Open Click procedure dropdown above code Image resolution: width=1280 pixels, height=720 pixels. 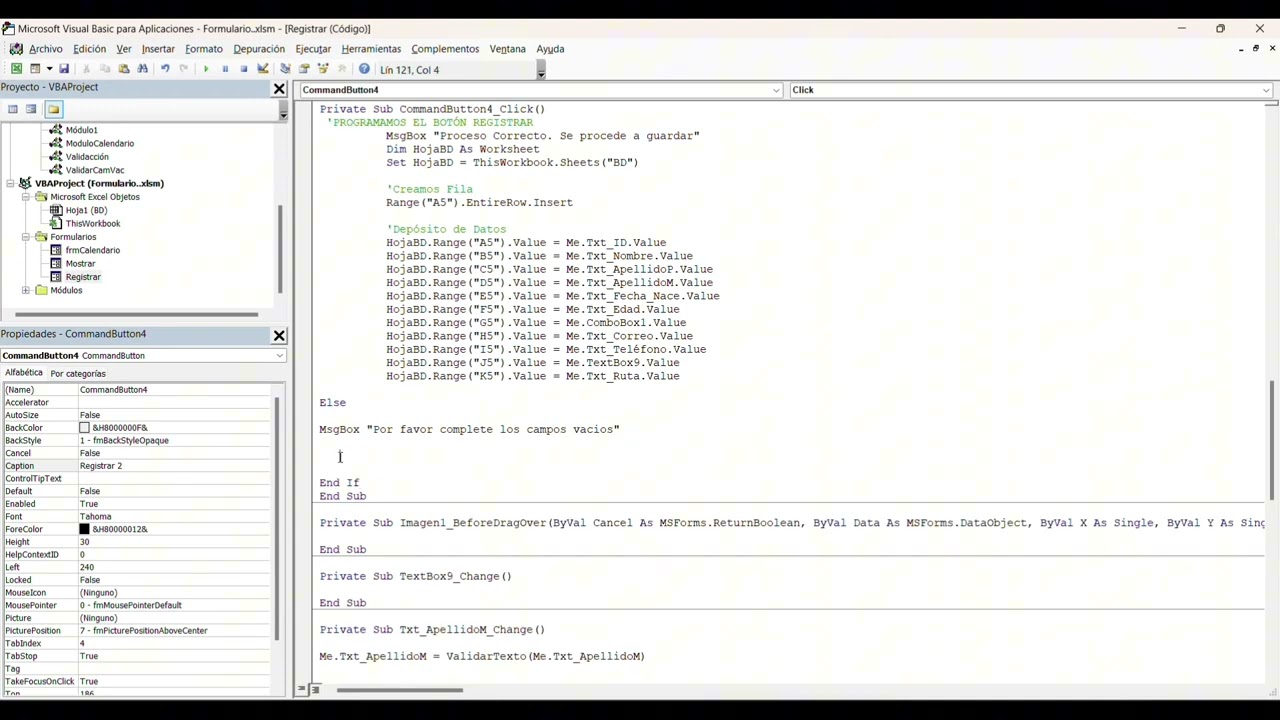tap(1266, 90)
